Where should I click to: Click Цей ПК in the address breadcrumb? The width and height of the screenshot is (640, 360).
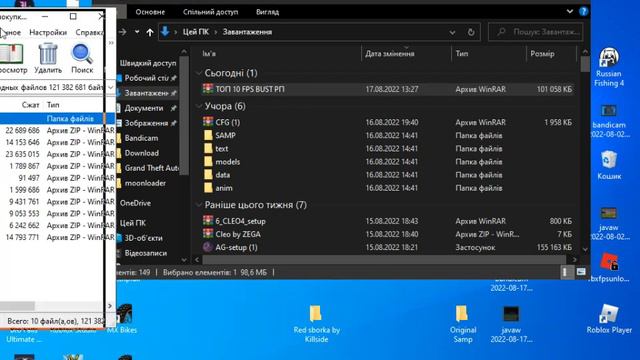[196, 32]
